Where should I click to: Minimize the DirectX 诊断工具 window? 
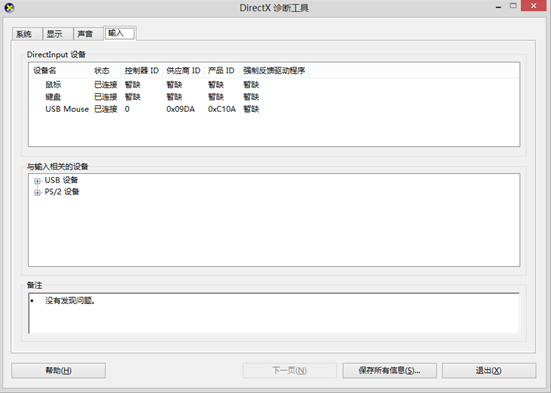(498, 7)
